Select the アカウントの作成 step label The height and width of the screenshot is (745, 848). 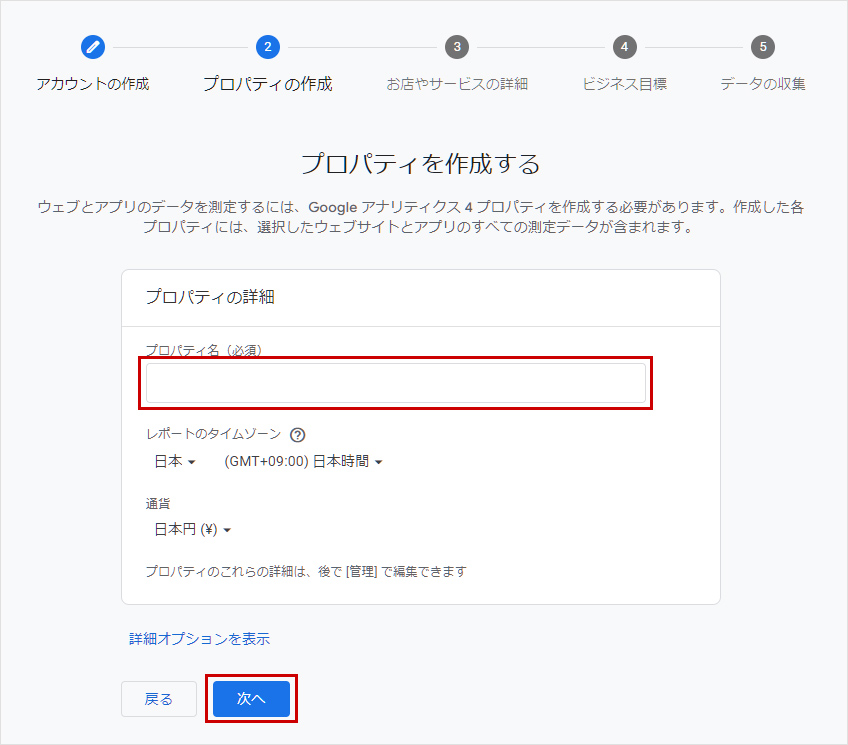point(93,84)
